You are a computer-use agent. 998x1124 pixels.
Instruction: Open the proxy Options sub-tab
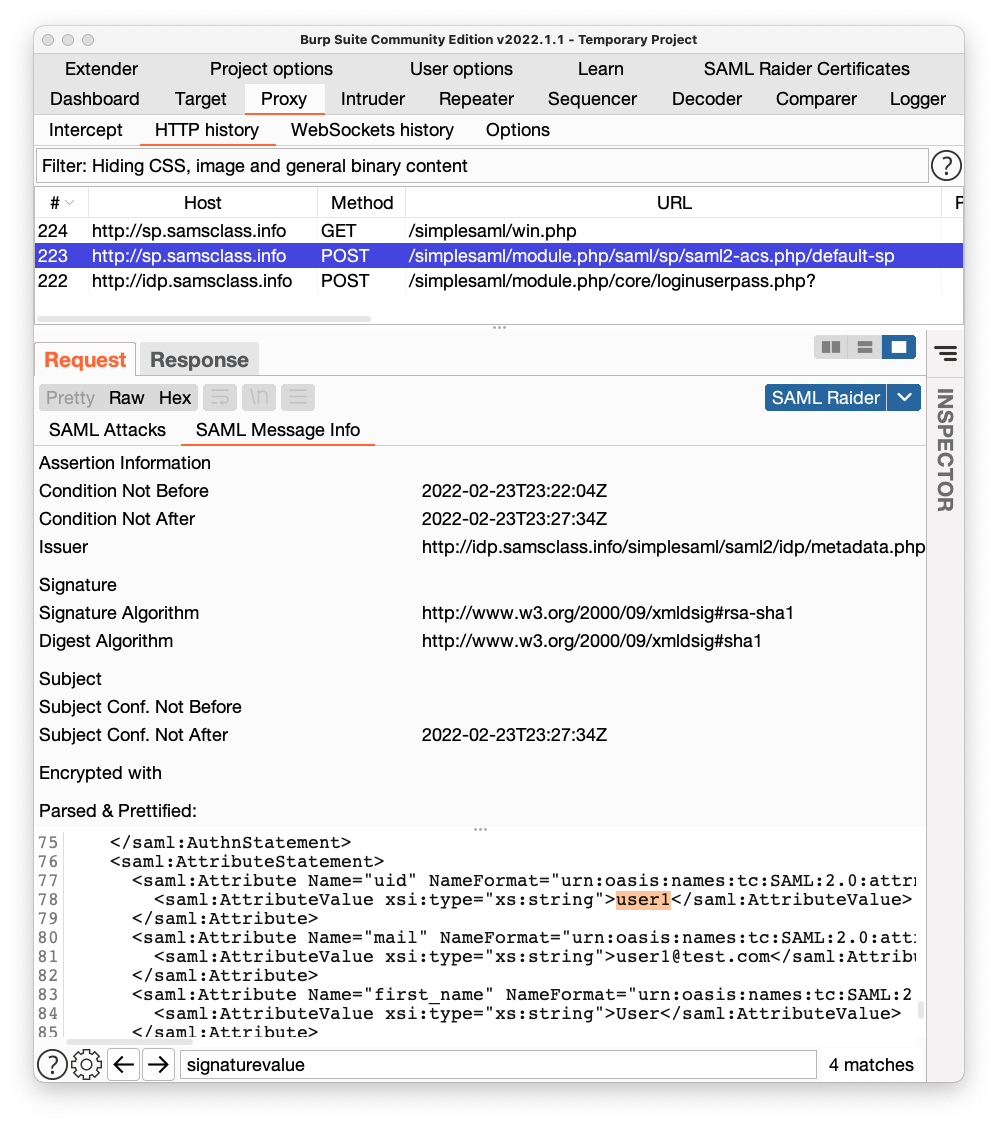tap(518, 130)
